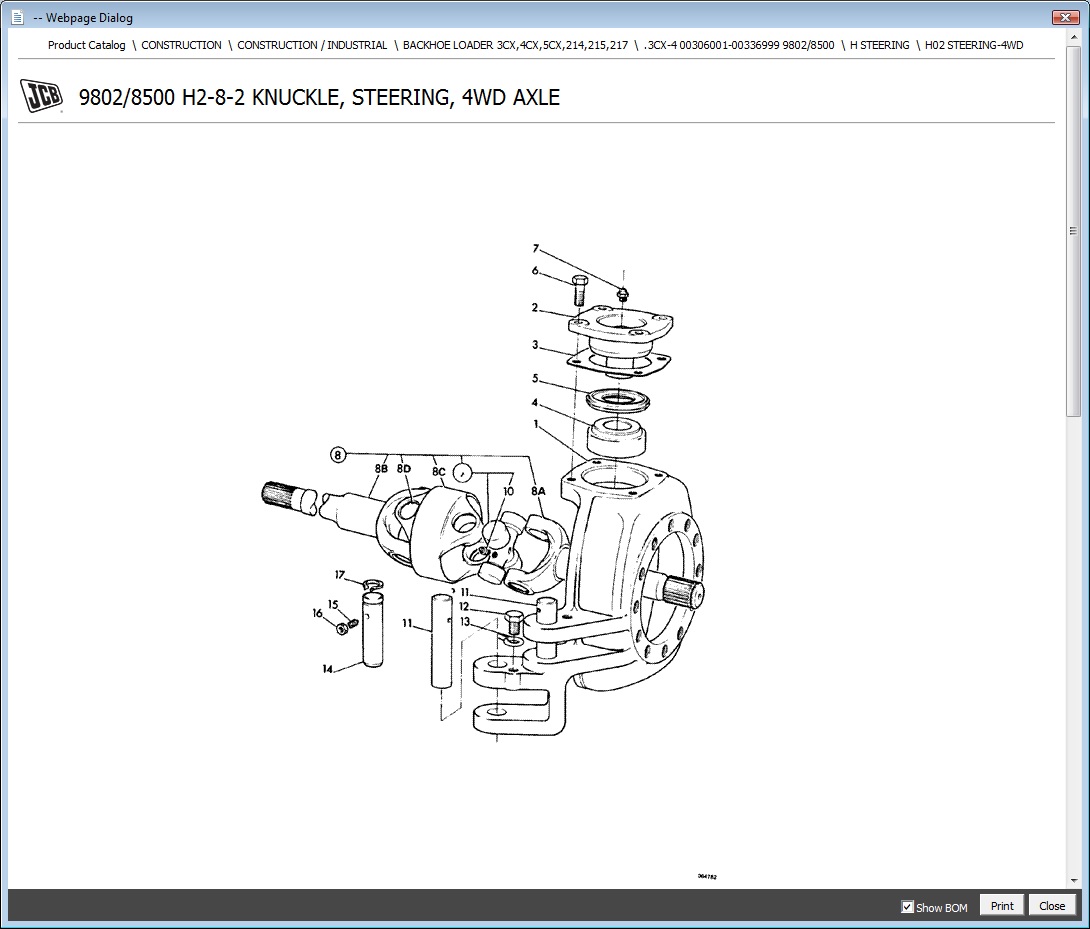Click callout number 17 label
Screen dimensions: 1090x929
coord(340,575)
